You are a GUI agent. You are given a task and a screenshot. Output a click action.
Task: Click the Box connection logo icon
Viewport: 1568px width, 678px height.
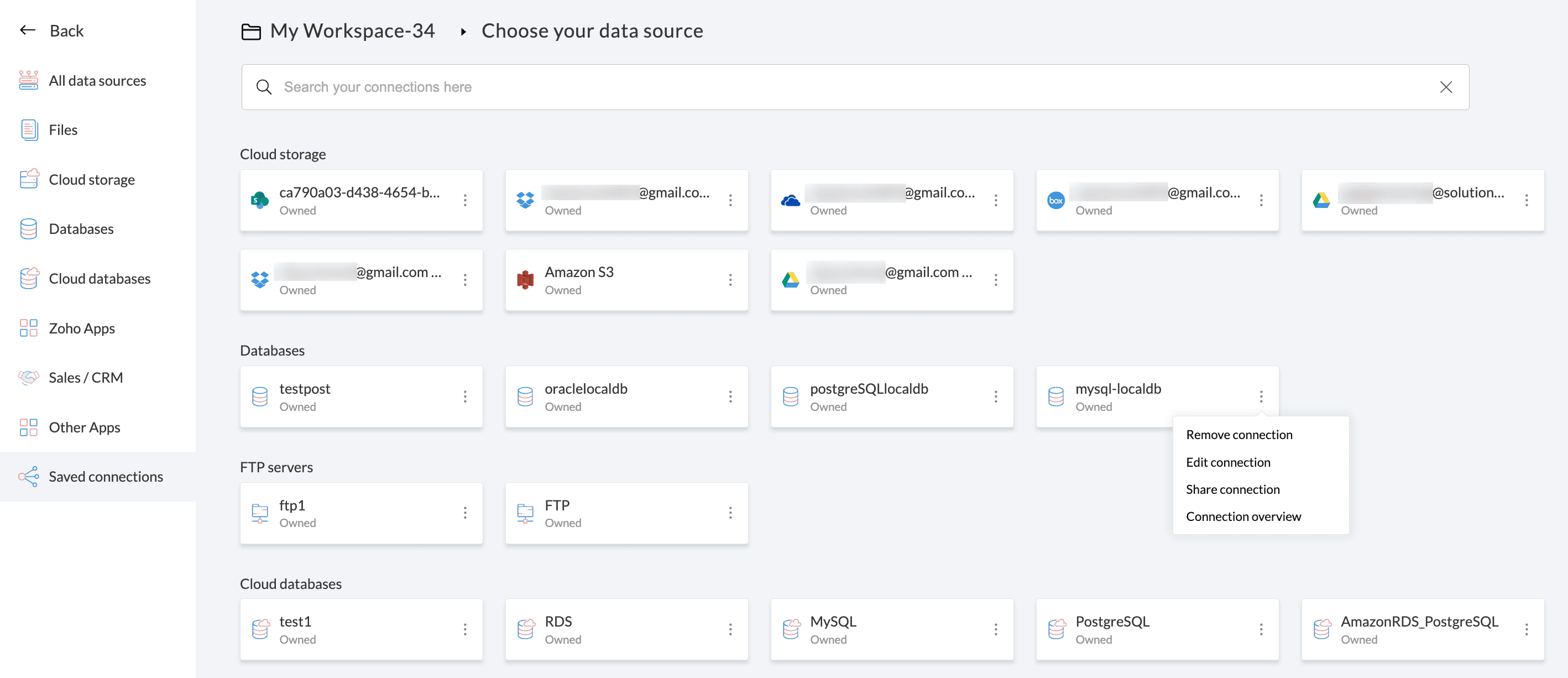click(1055, 200)
